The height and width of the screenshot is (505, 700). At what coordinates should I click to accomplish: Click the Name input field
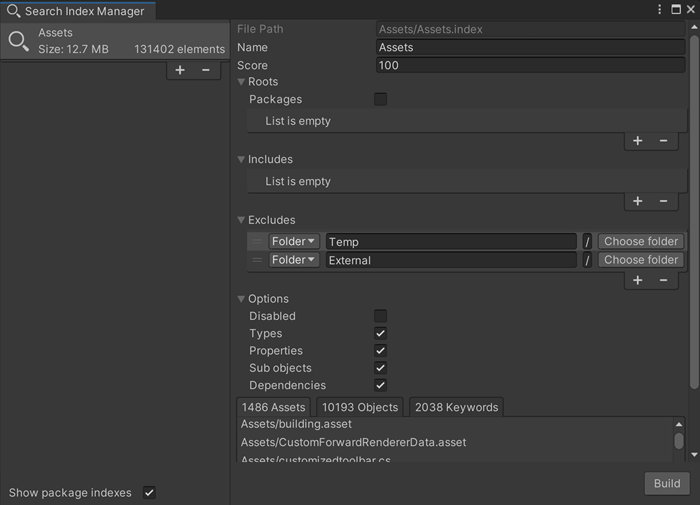coord(530,47)
